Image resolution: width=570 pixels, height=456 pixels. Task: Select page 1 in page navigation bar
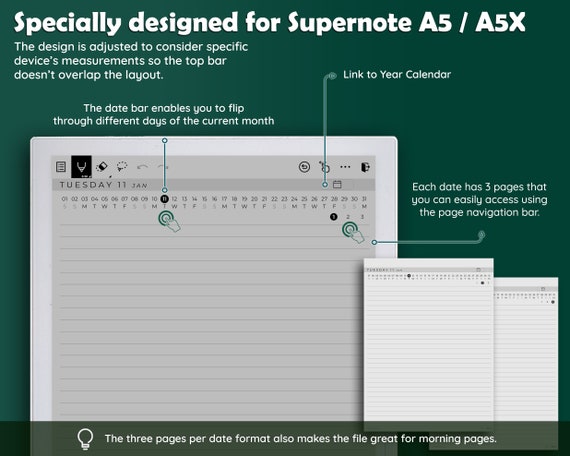[334, 217]
